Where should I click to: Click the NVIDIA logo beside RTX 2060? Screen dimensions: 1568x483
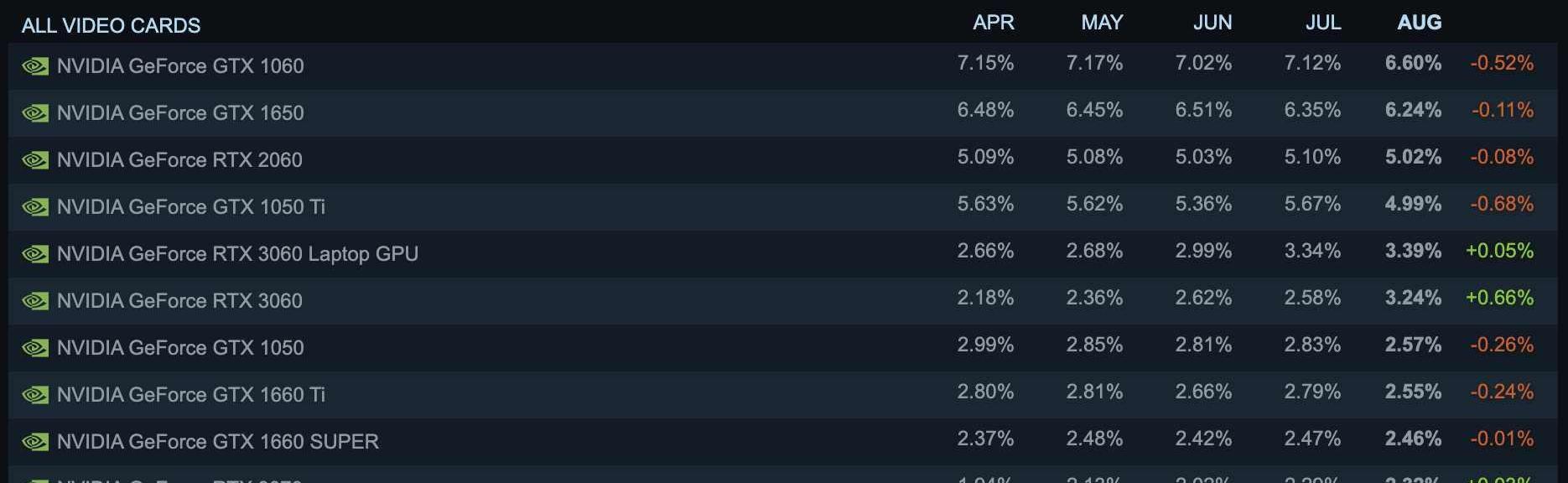tap(35, 160)
